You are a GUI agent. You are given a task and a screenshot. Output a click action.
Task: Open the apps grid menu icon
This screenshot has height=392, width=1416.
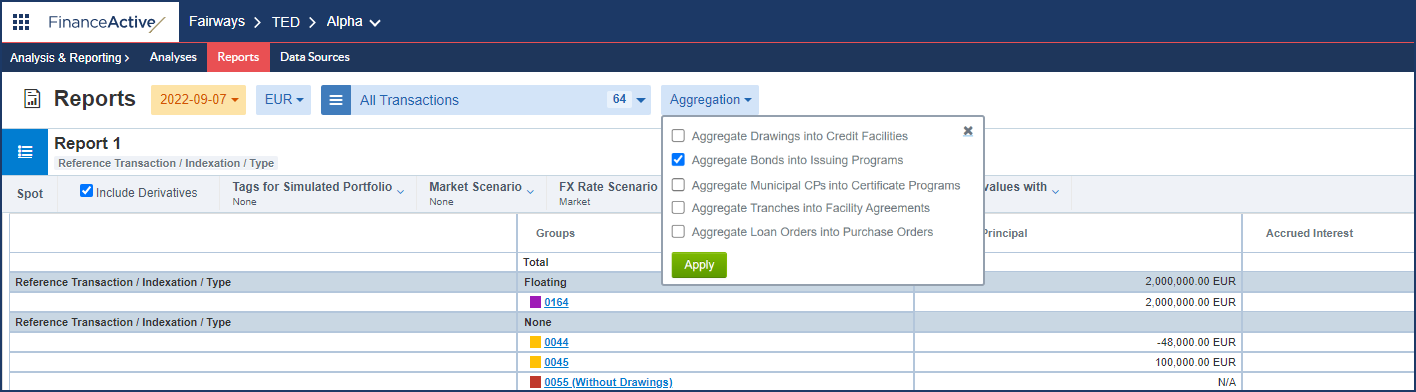[21, 21]
